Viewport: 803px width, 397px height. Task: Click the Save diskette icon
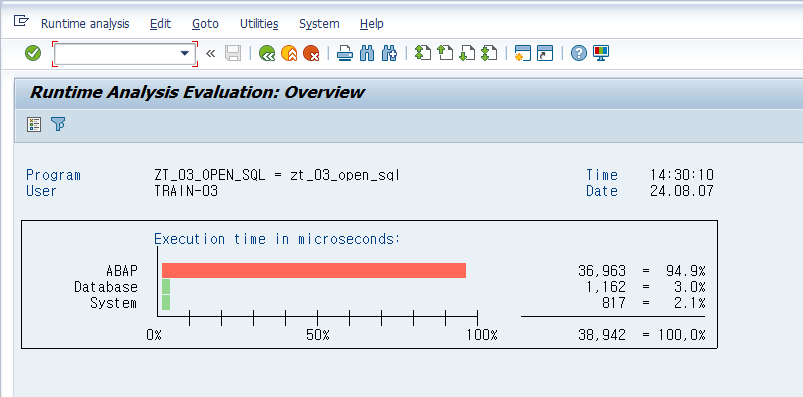(x=233, y=53)
